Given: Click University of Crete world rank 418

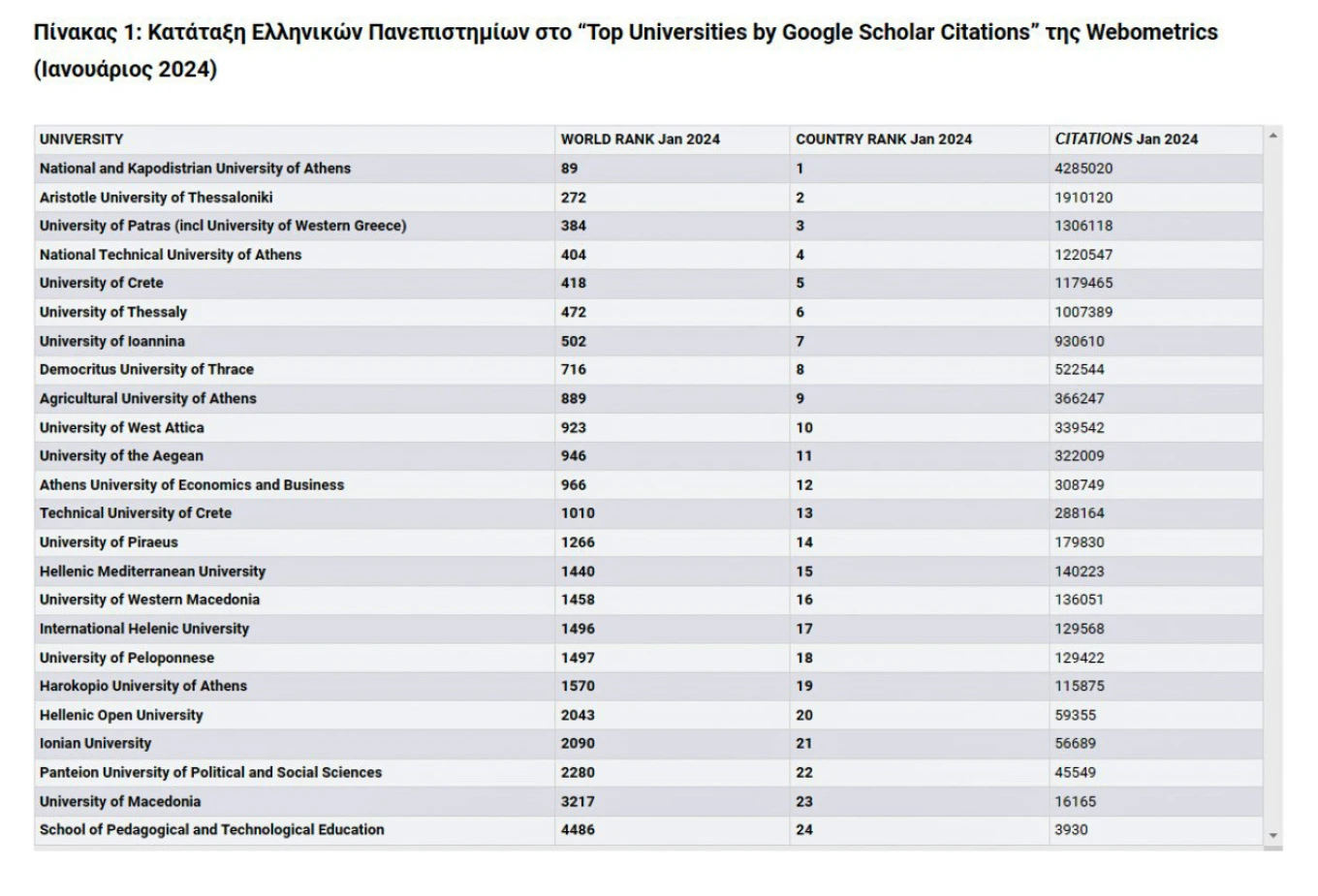Looking at the screenshot, I should click(574, 283).
